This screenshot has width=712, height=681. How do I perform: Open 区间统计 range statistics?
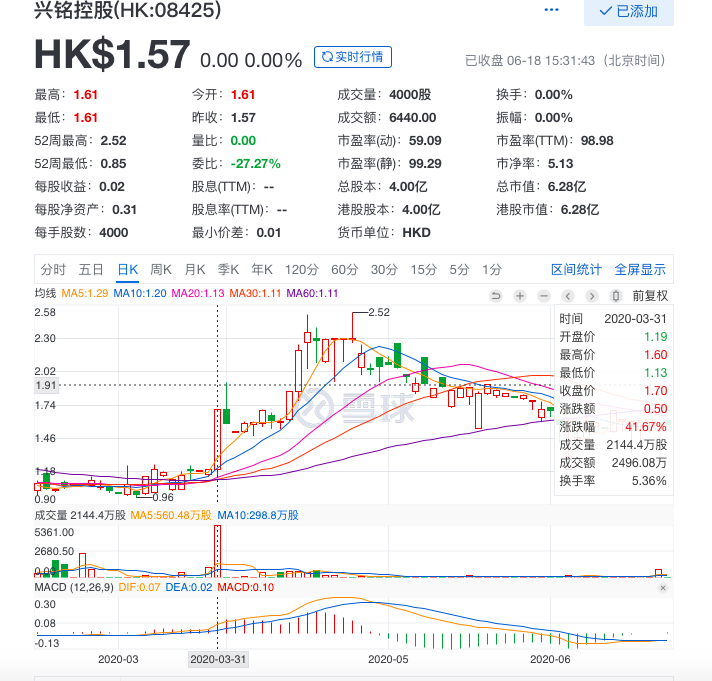coord(576,270)
